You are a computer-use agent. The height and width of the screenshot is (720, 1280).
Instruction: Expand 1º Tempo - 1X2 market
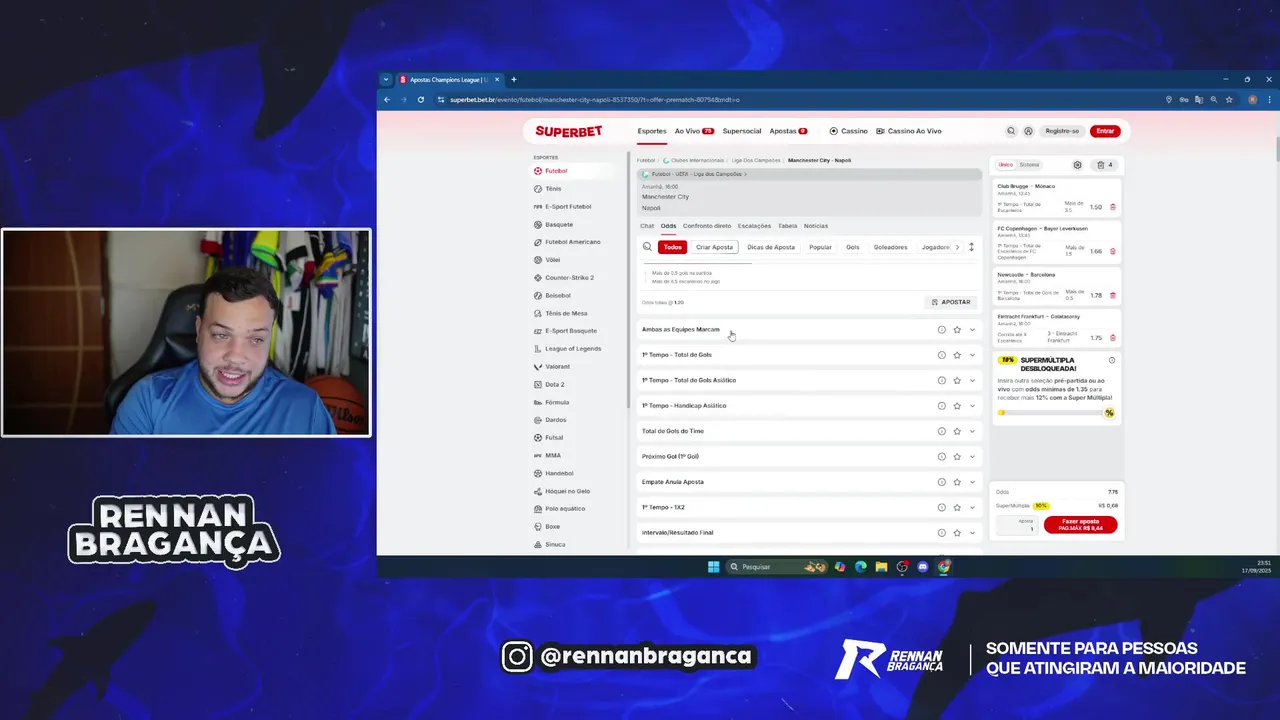[972, 507]
